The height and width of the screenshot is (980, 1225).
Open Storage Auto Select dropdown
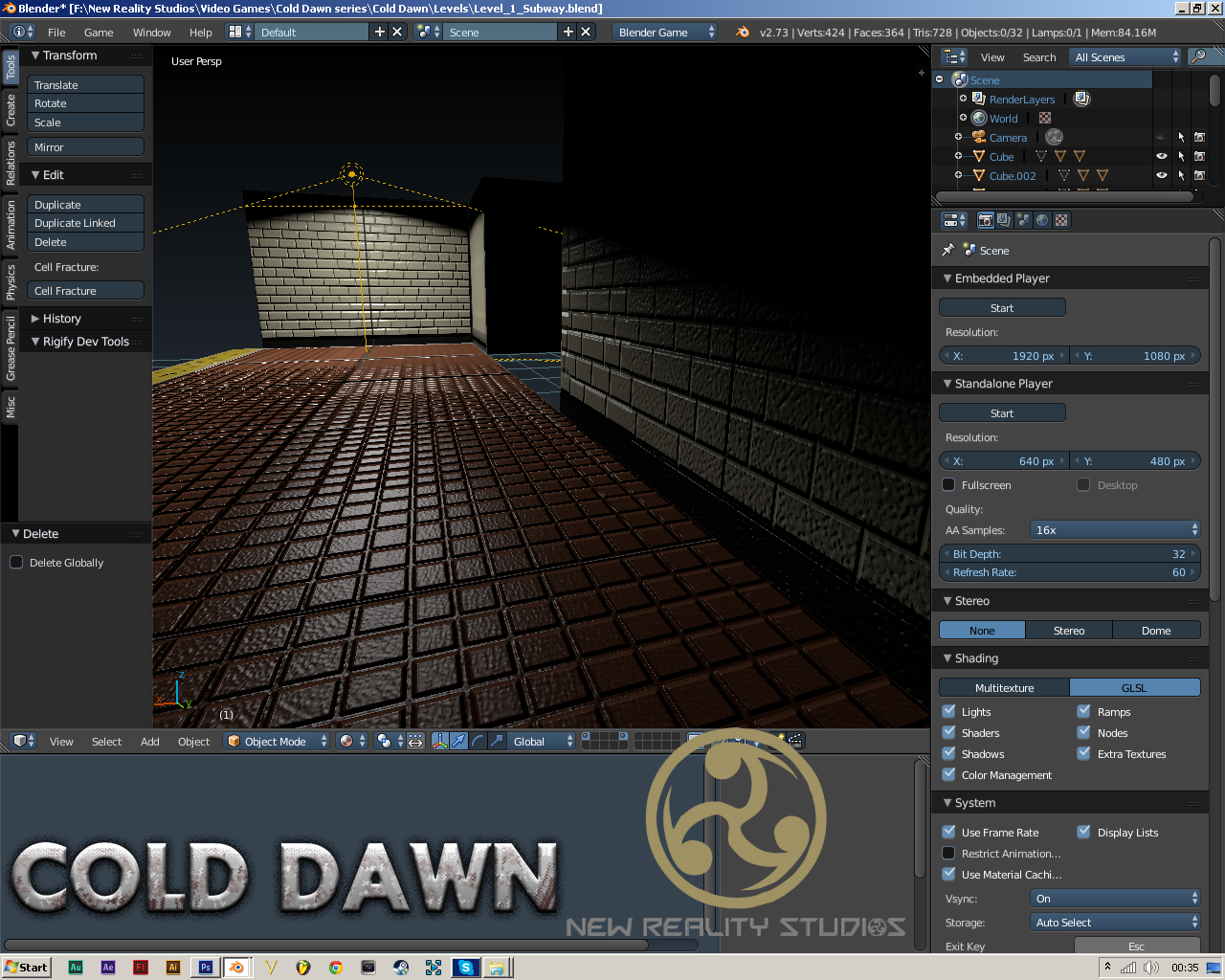1115,922
